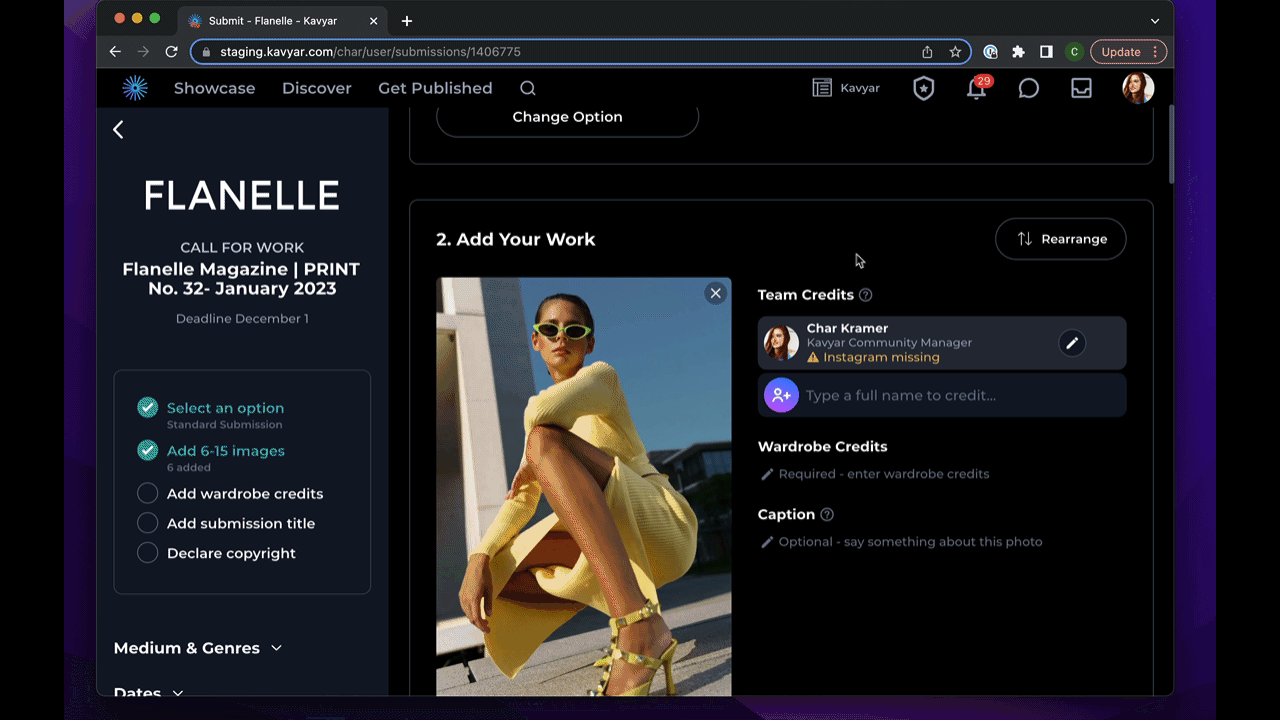
Task: Click the Add 6-15 images checkmark
Action: [147, 451]
